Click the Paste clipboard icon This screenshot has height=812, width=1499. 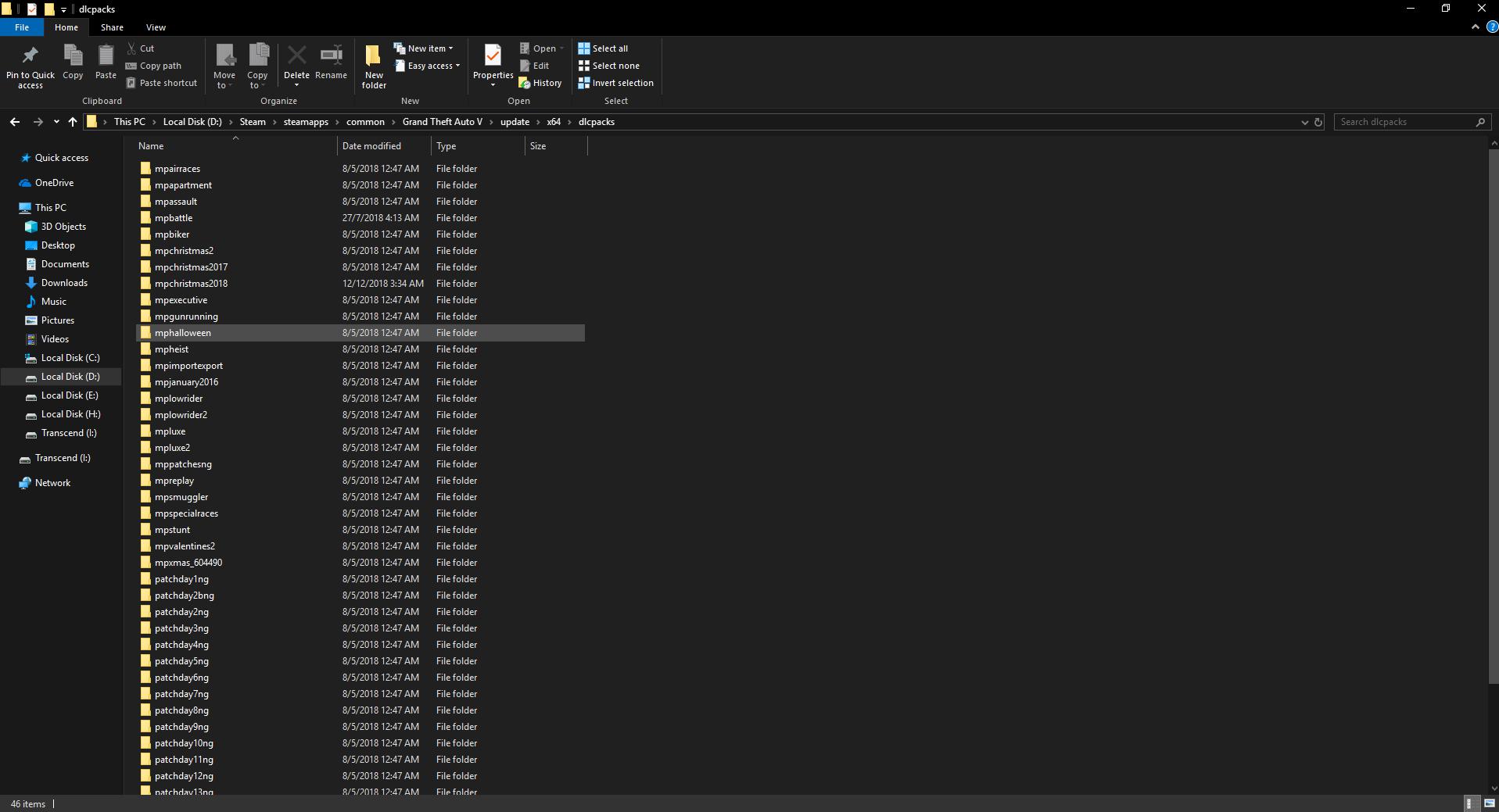pos(106,56)
